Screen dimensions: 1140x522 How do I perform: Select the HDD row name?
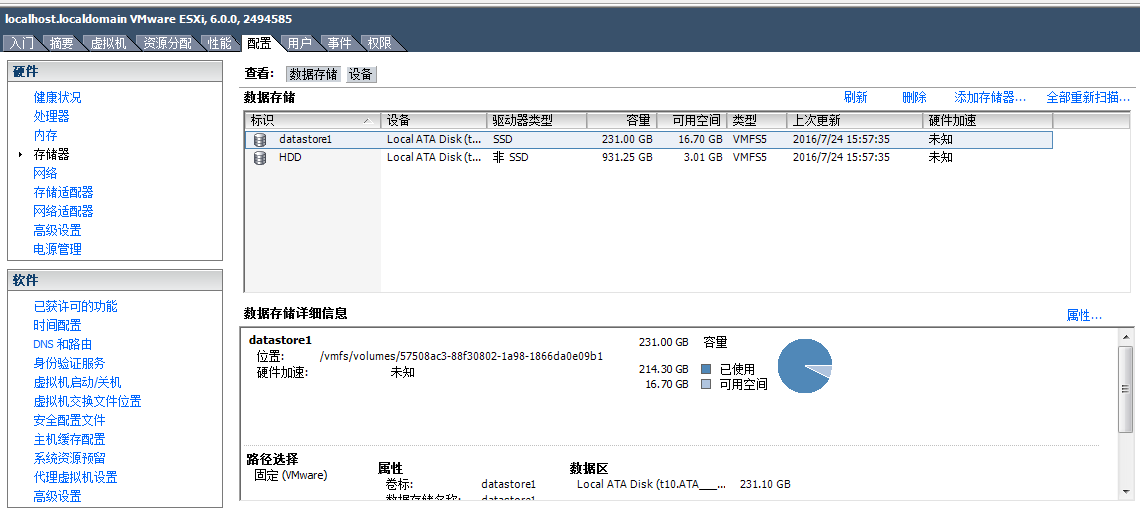(290, 157)
